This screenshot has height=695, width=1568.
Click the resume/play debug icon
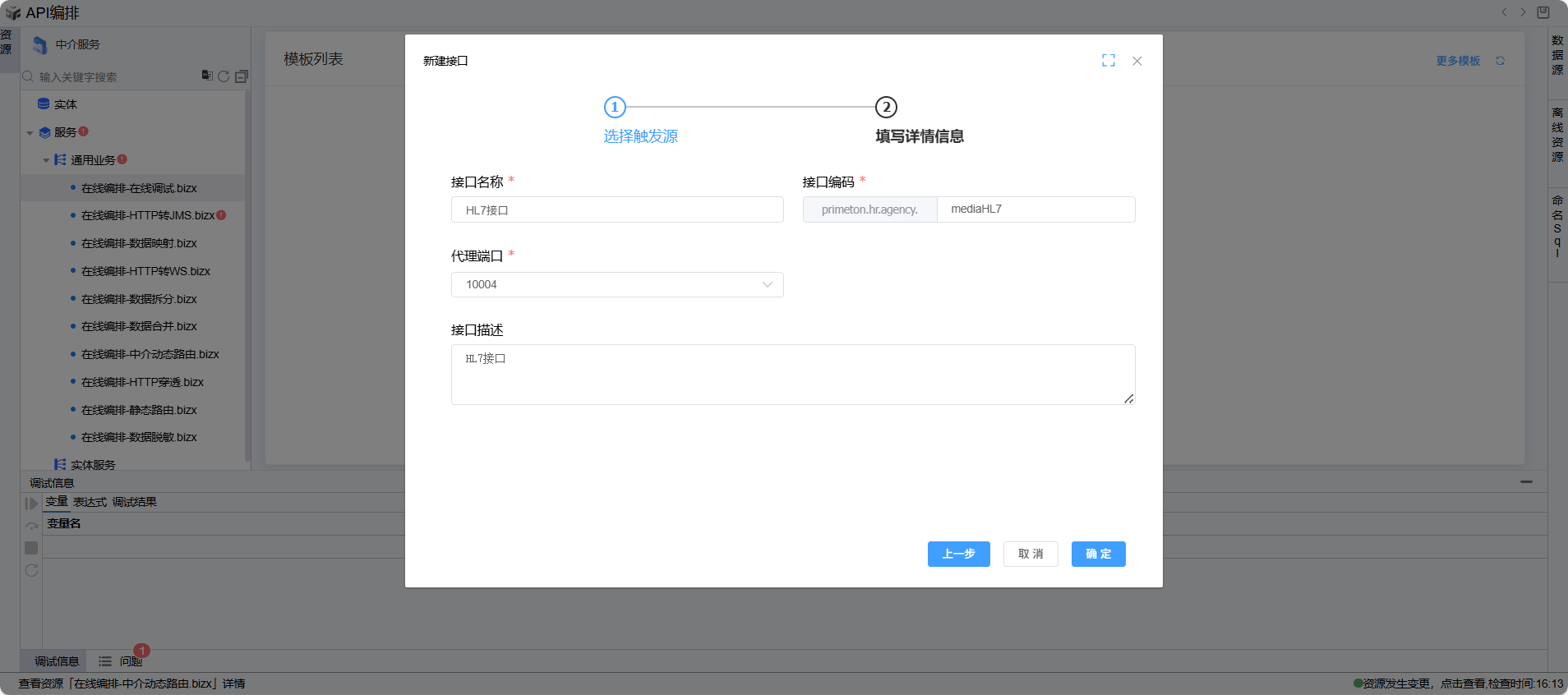pyautogui.click(x=31, y=504)
